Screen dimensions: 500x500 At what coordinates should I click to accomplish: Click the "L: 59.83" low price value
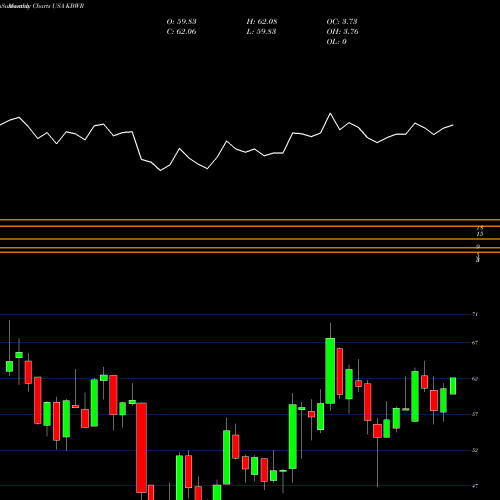pyautogui.click(x=261, y=32)
